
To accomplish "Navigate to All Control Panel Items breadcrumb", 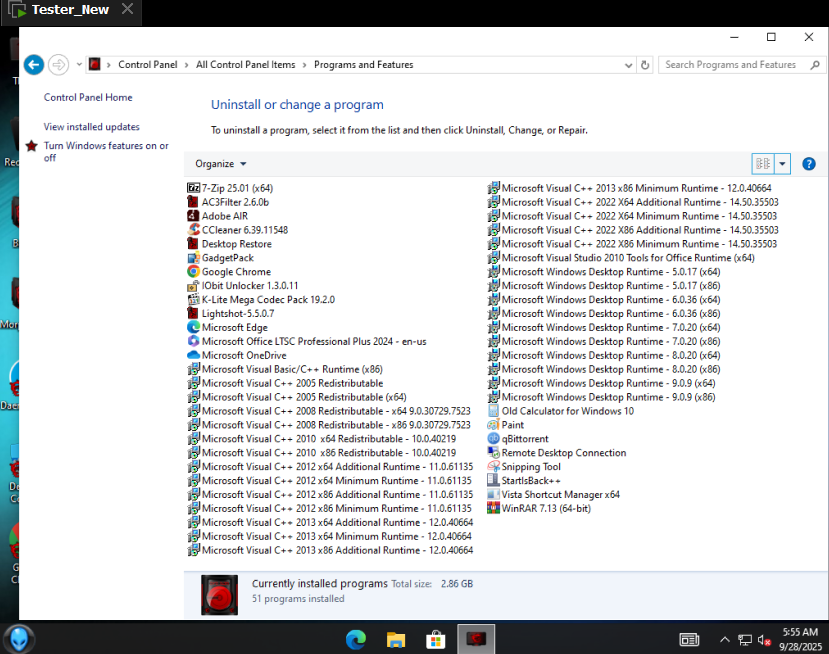I will click(246, 65).
